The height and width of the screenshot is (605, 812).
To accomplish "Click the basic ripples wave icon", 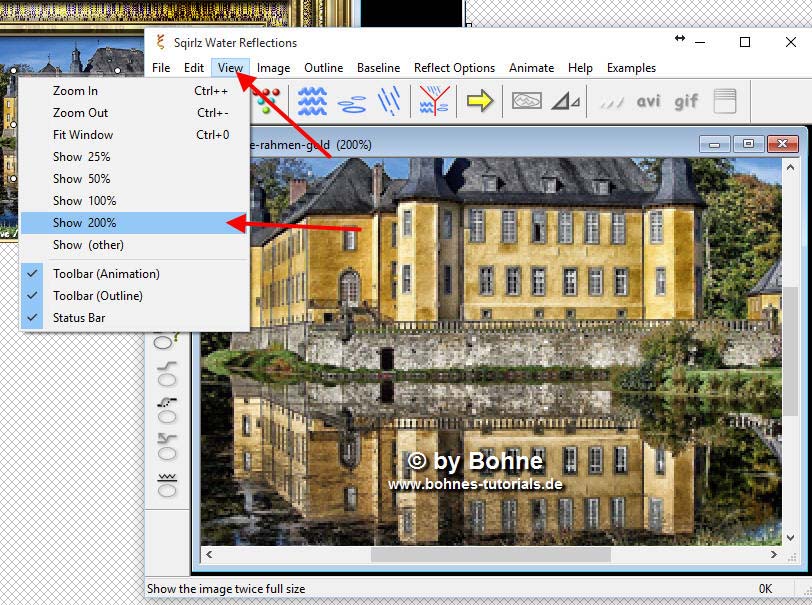I will click(312, 101).
